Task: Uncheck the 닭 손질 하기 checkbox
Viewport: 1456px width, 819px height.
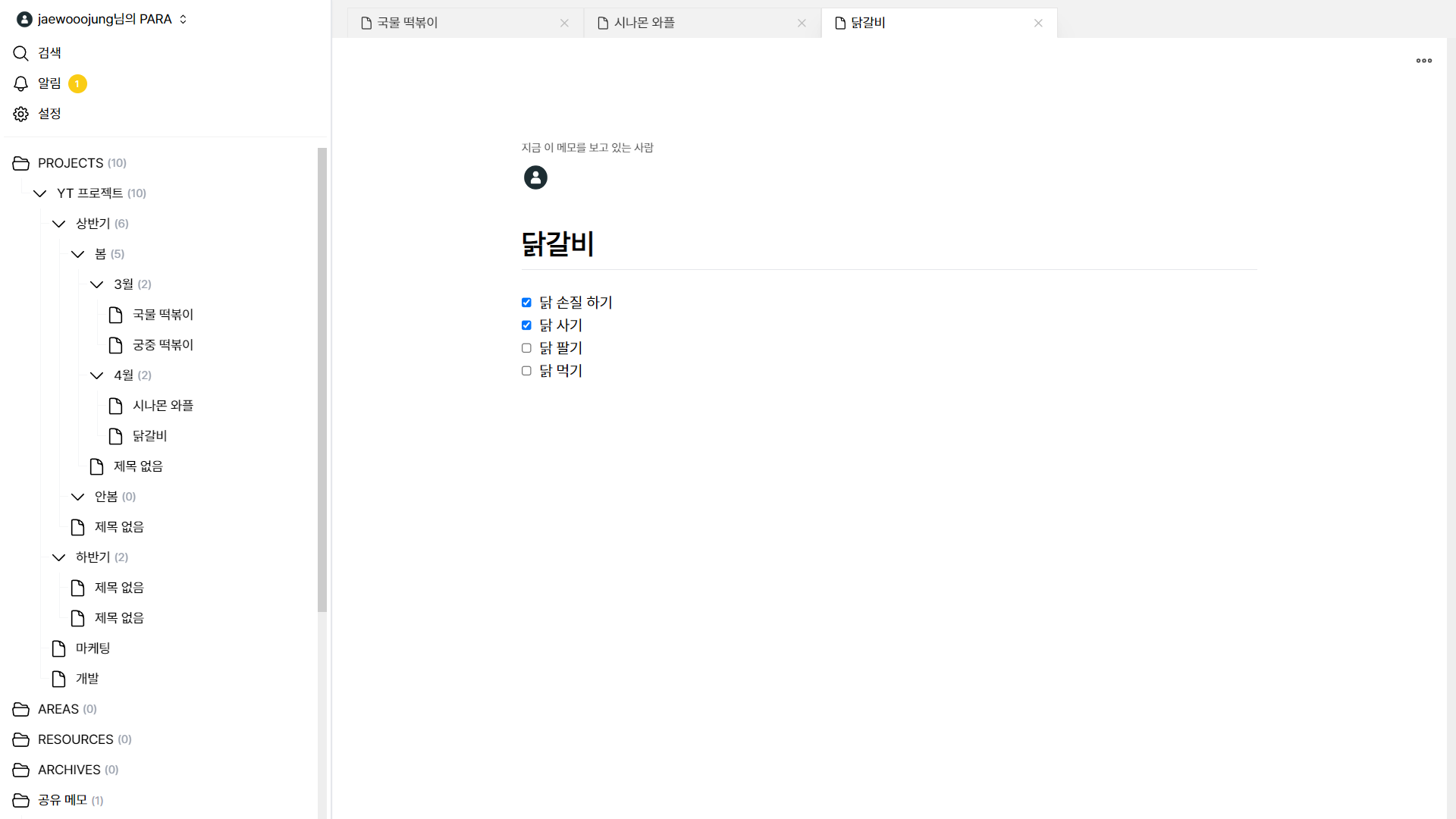Action: (x=526, y=303)
